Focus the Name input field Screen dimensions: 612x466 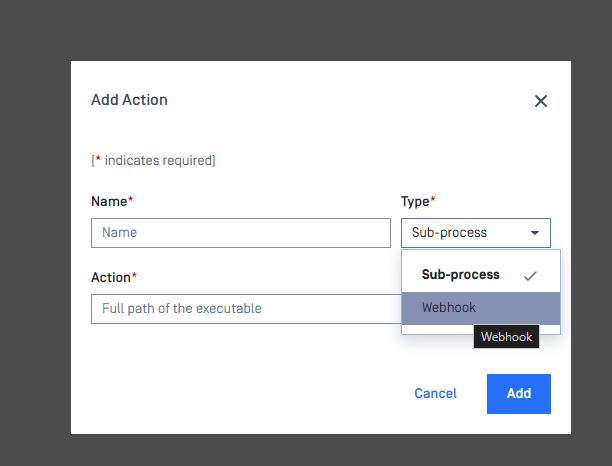[x=241, y=233]
